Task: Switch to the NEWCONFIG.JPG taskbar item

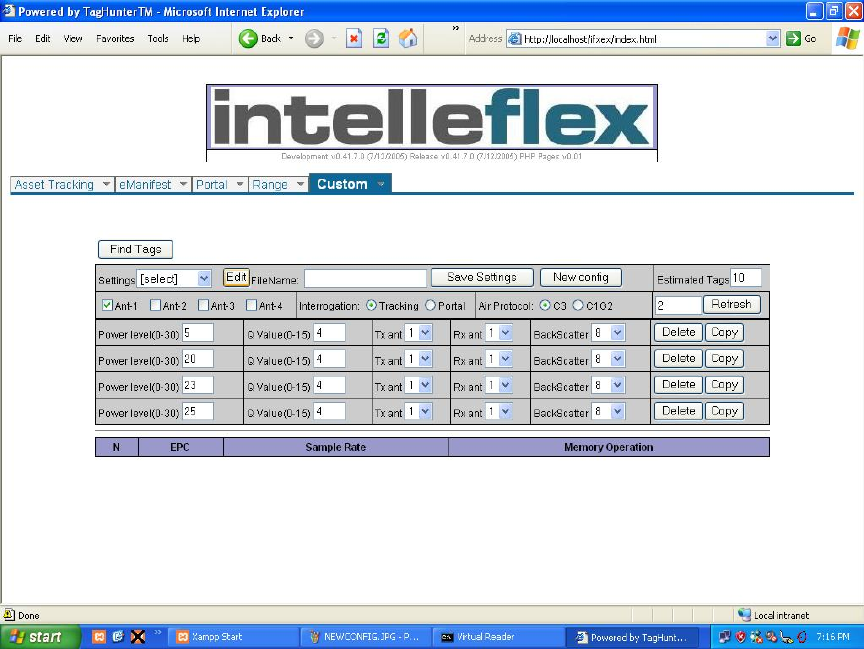Action: (x=366, y=637)
